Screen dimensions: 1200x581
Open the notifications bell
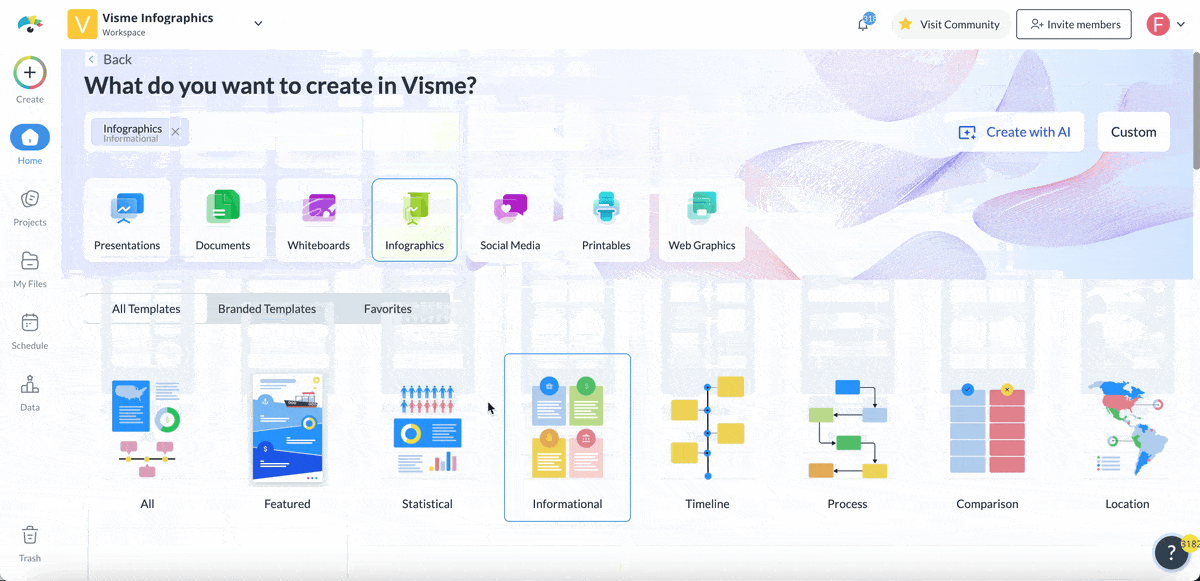click(863, 25)
